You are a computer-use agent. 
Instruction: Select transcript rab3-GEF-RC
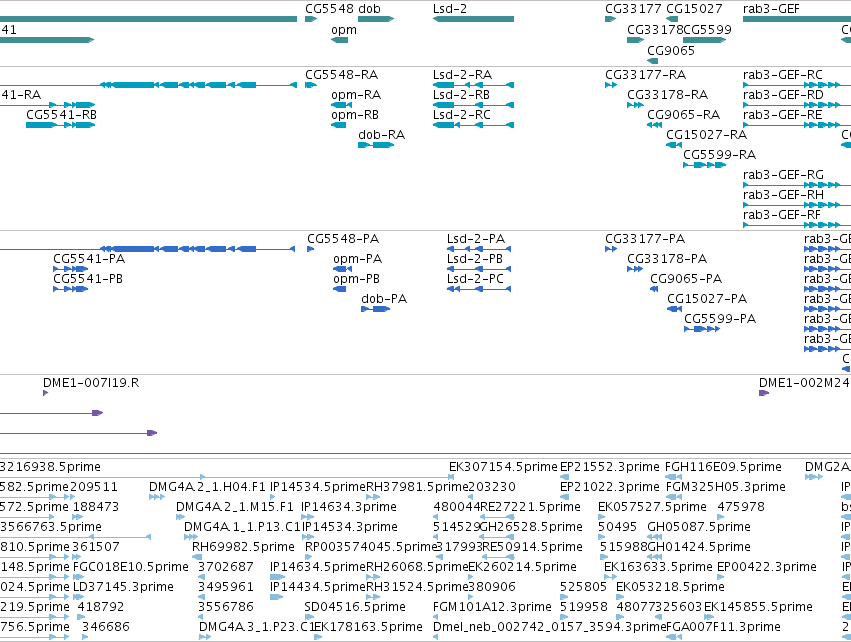[x=783, y=75]
